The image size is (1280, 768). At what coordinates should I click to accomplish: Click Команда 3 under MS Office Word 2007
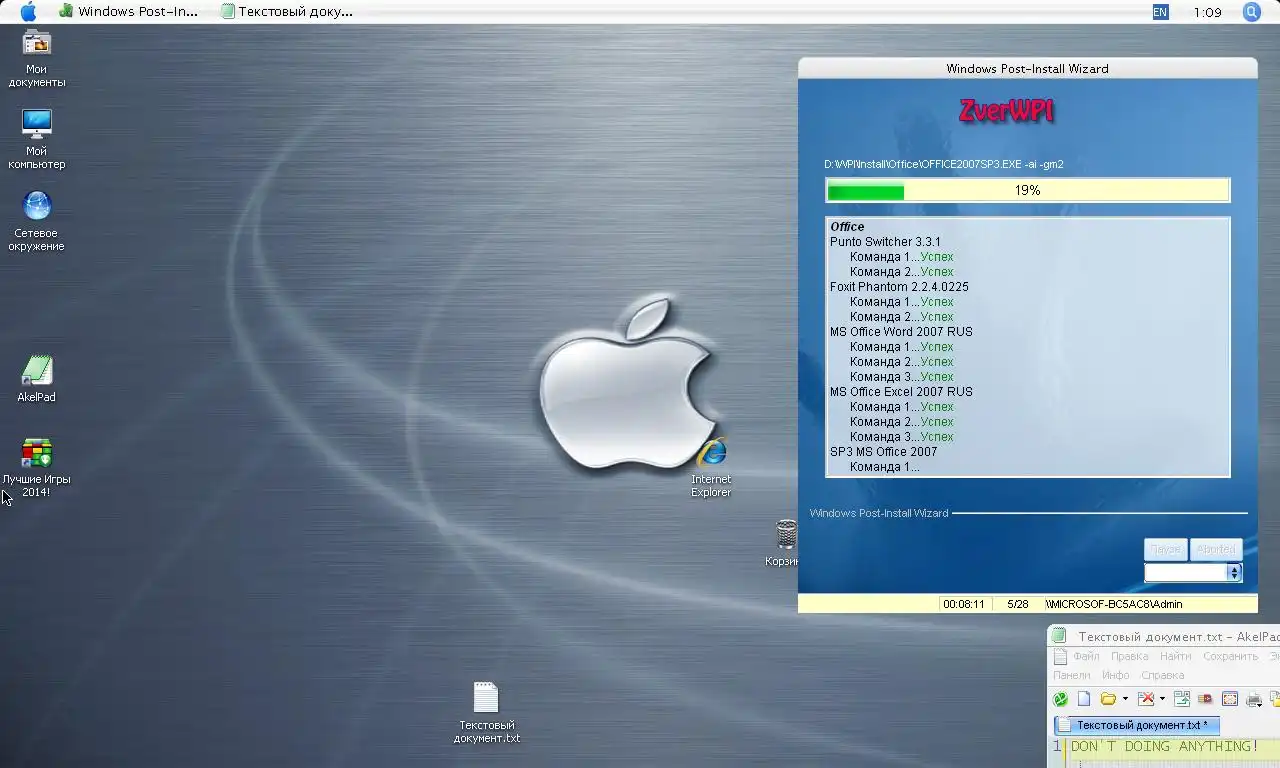click(901, 377)
